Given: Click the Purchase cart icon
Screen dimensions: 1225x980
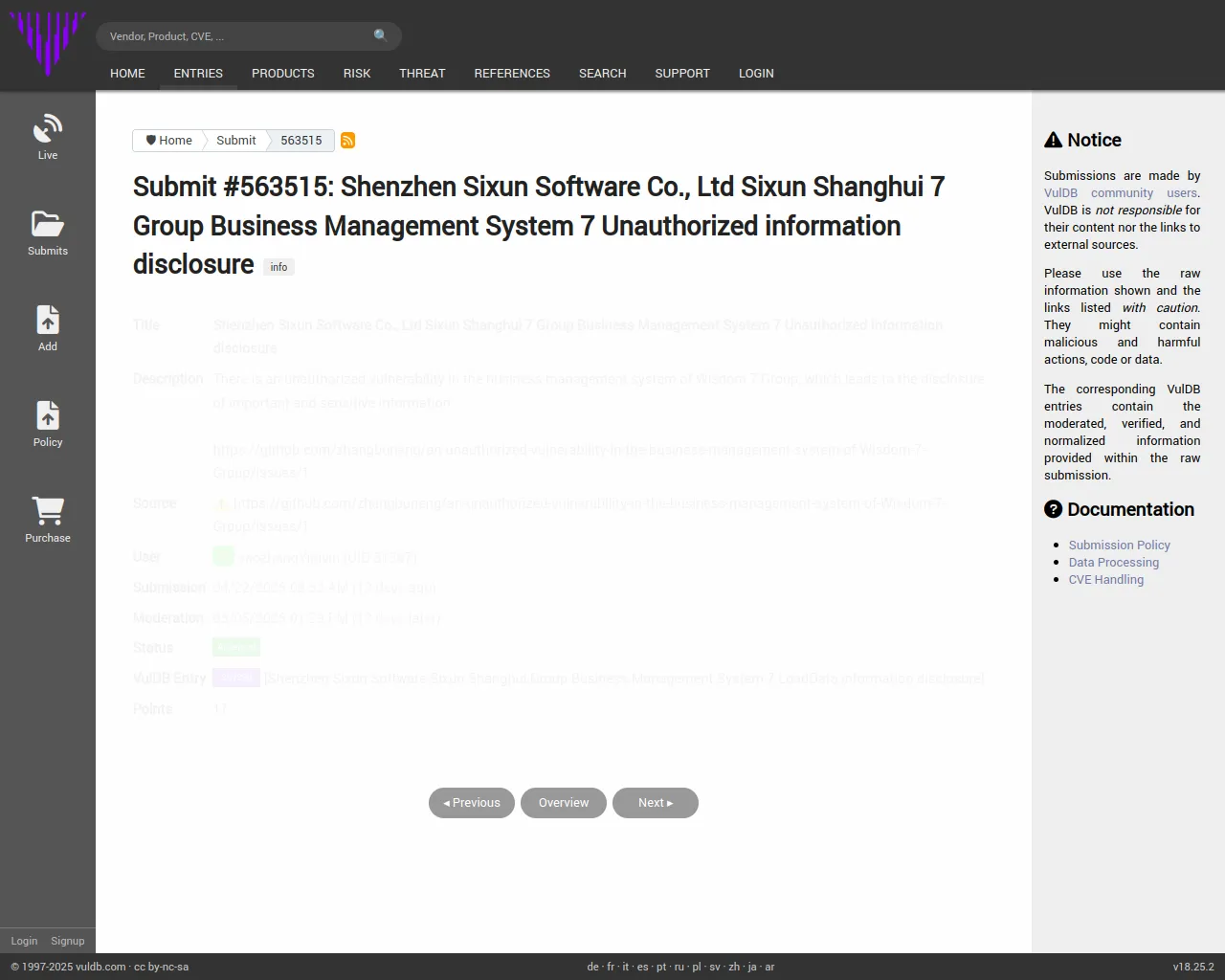Looking at the screenshot, I should [48, 510].
